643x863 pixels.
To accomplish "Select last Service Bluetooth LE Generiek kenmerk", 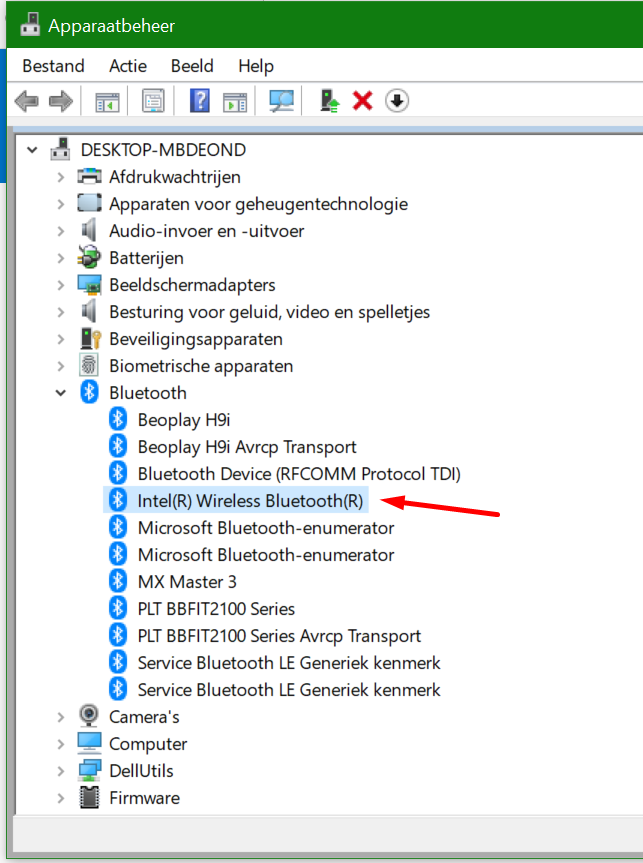I will pos(289,689).
